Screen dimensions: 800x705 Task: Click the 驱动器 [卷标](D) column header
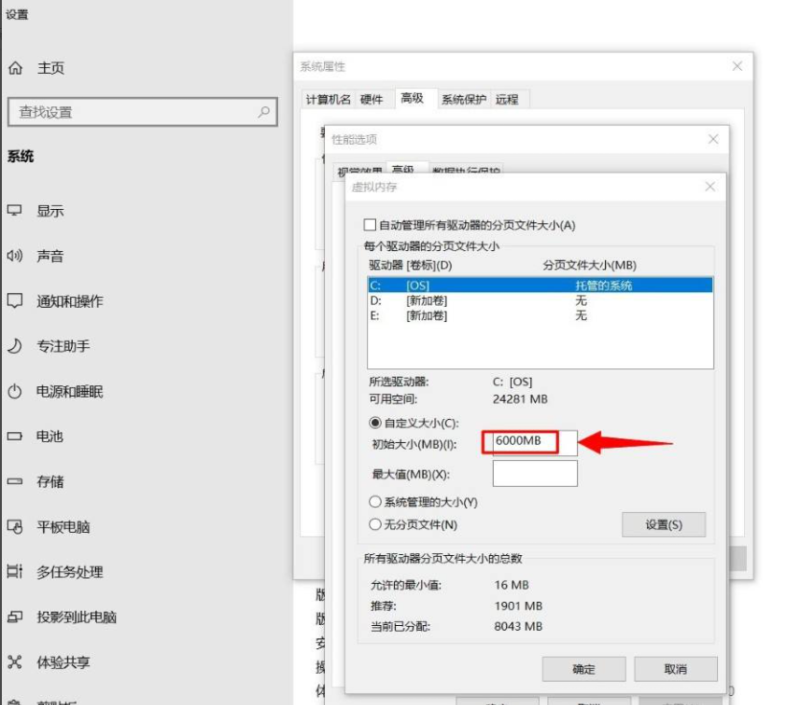coord(411,265)
